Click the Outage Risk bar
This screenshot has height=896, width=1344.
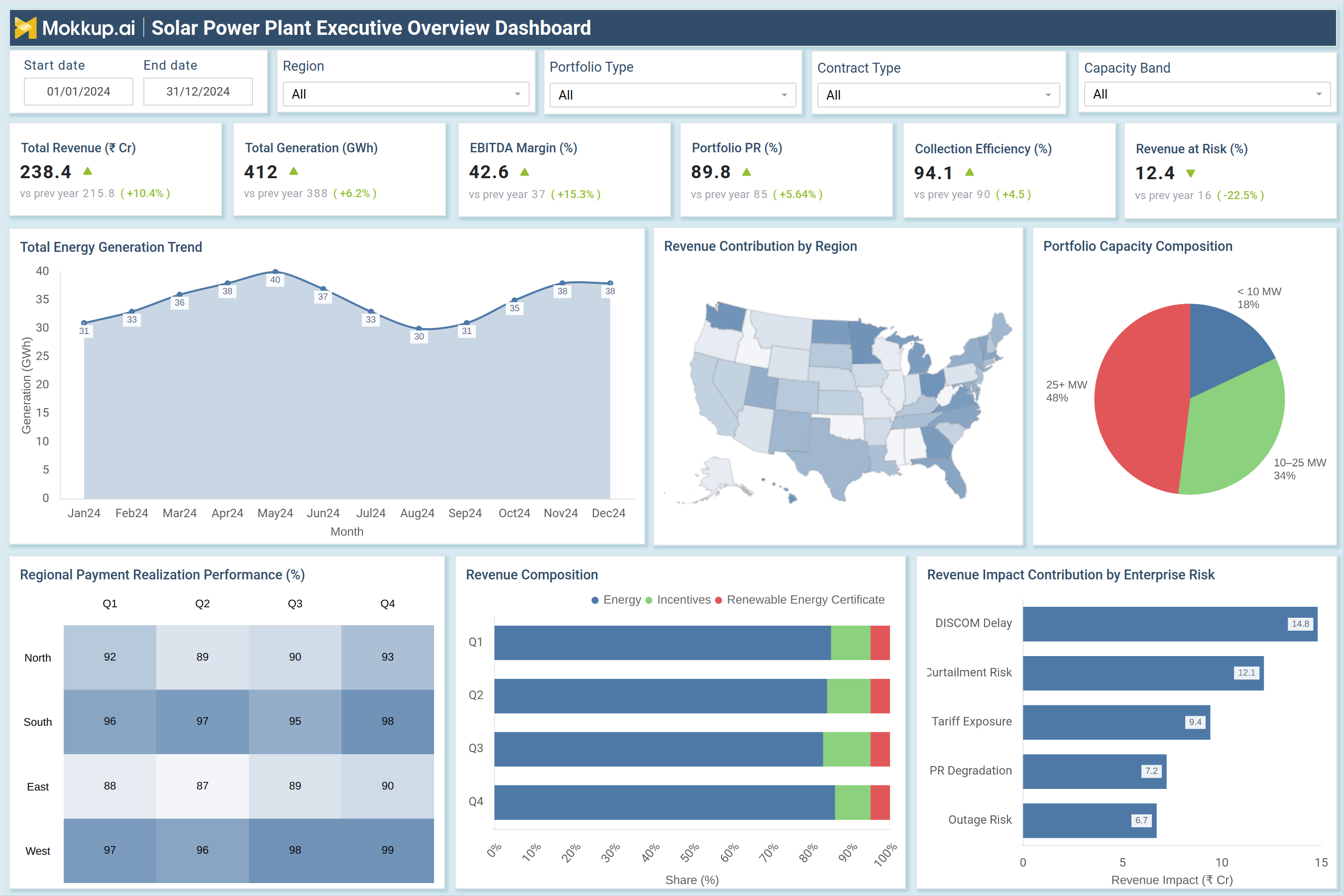[x=1090, y=820]
